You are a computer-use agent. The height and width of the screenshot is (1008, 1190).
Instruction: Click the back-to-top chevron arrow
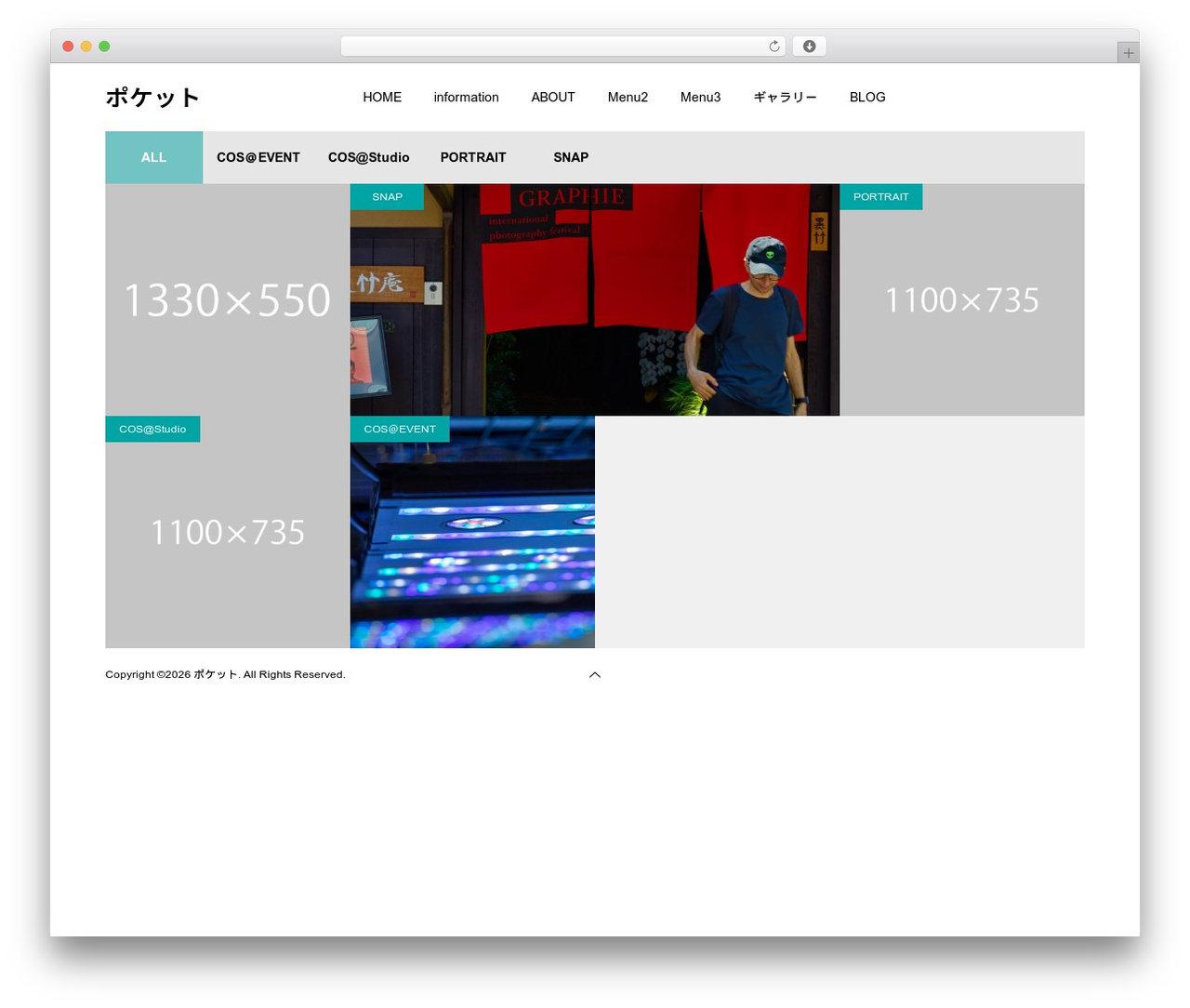click(x=595, y=675)
